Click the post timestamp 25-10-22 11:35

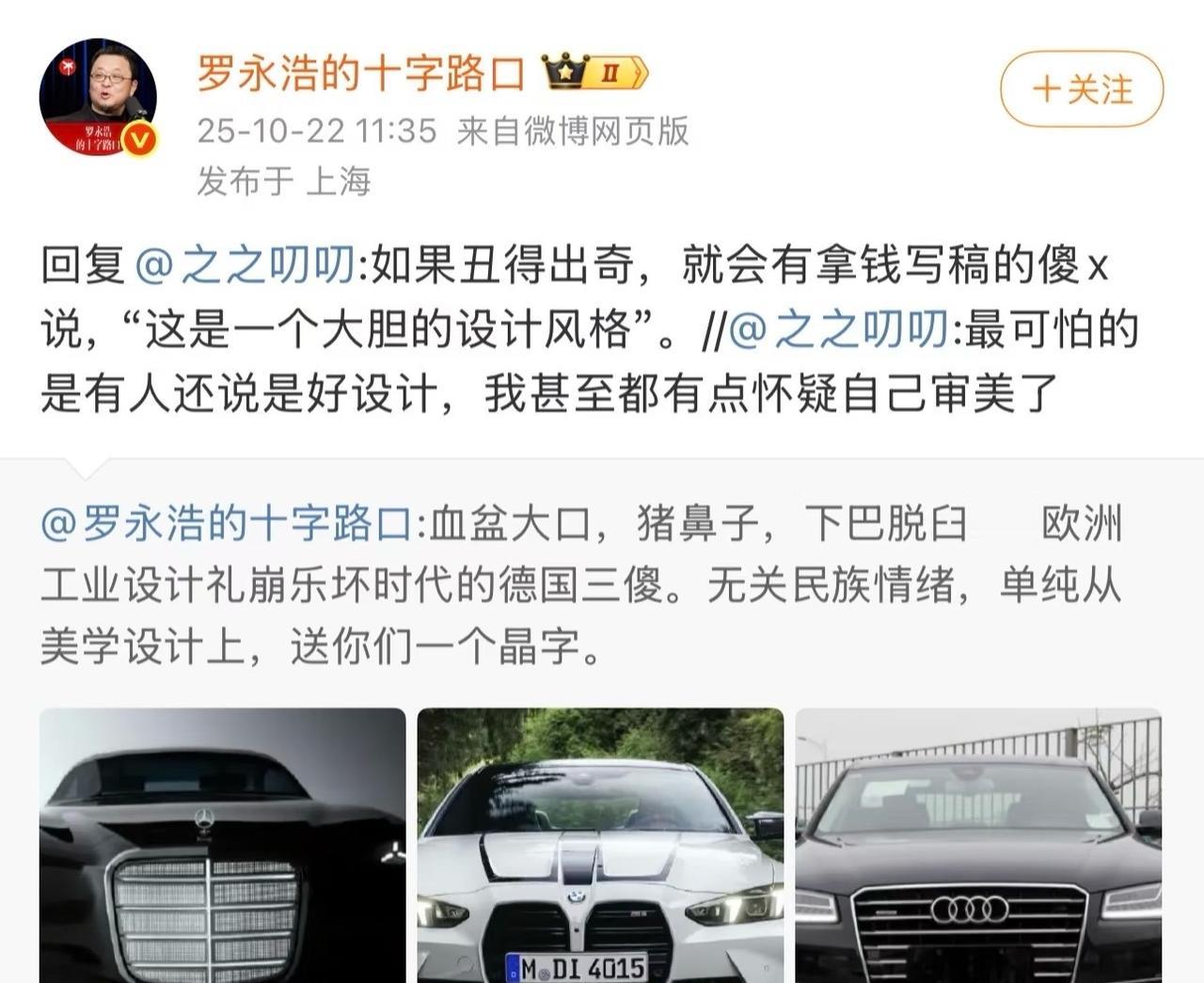[317, 131]
